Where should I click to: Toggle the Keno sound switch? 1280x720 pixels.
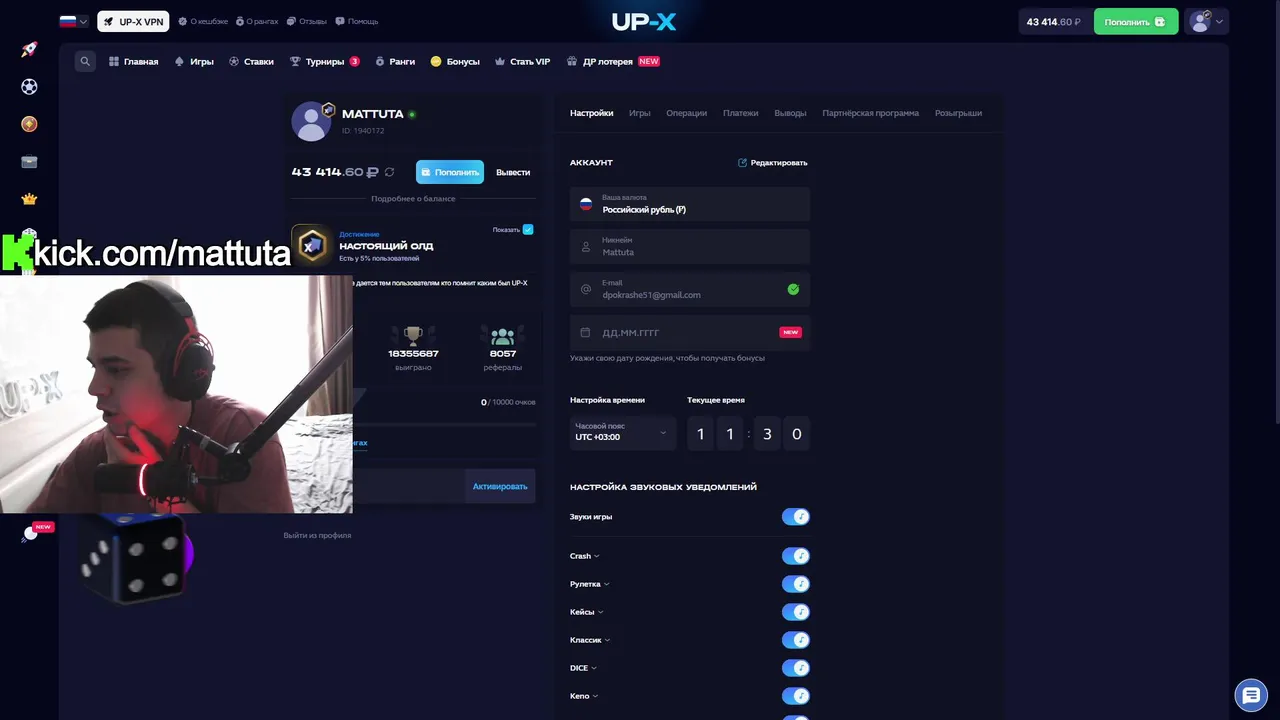point(795,696)
